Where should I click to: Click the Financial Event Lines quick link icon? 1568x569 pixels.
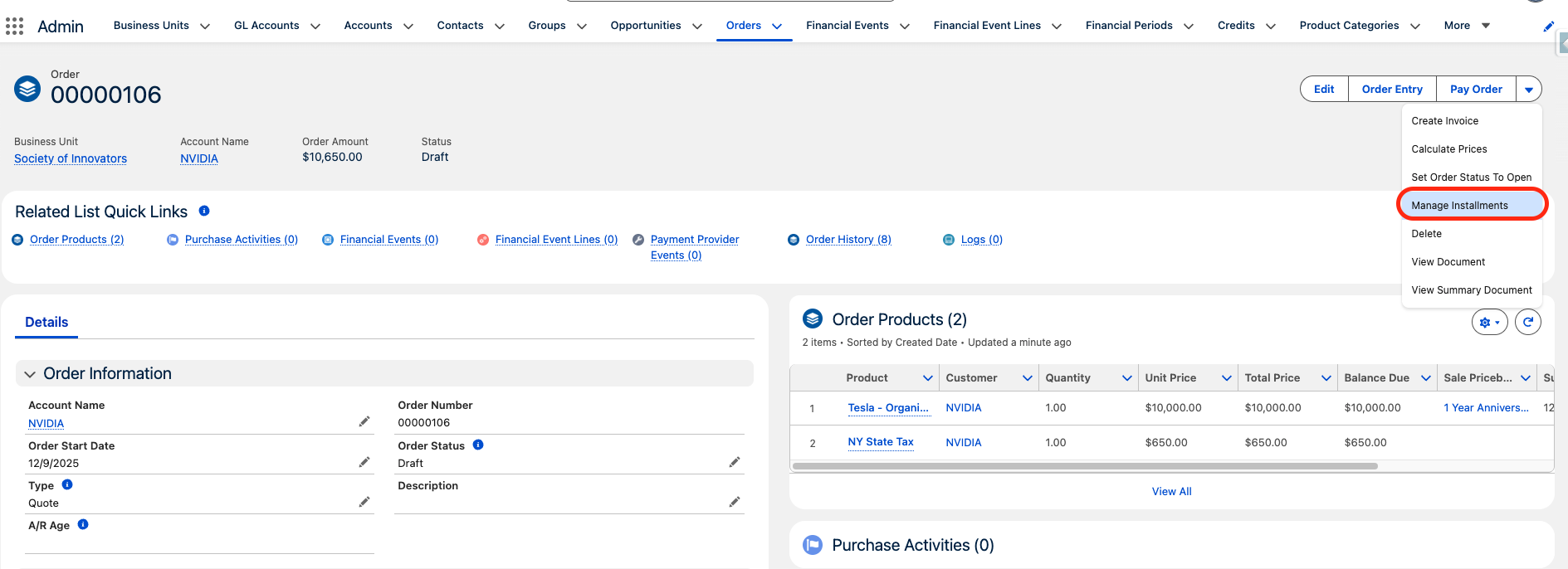(x=483, y=240)
